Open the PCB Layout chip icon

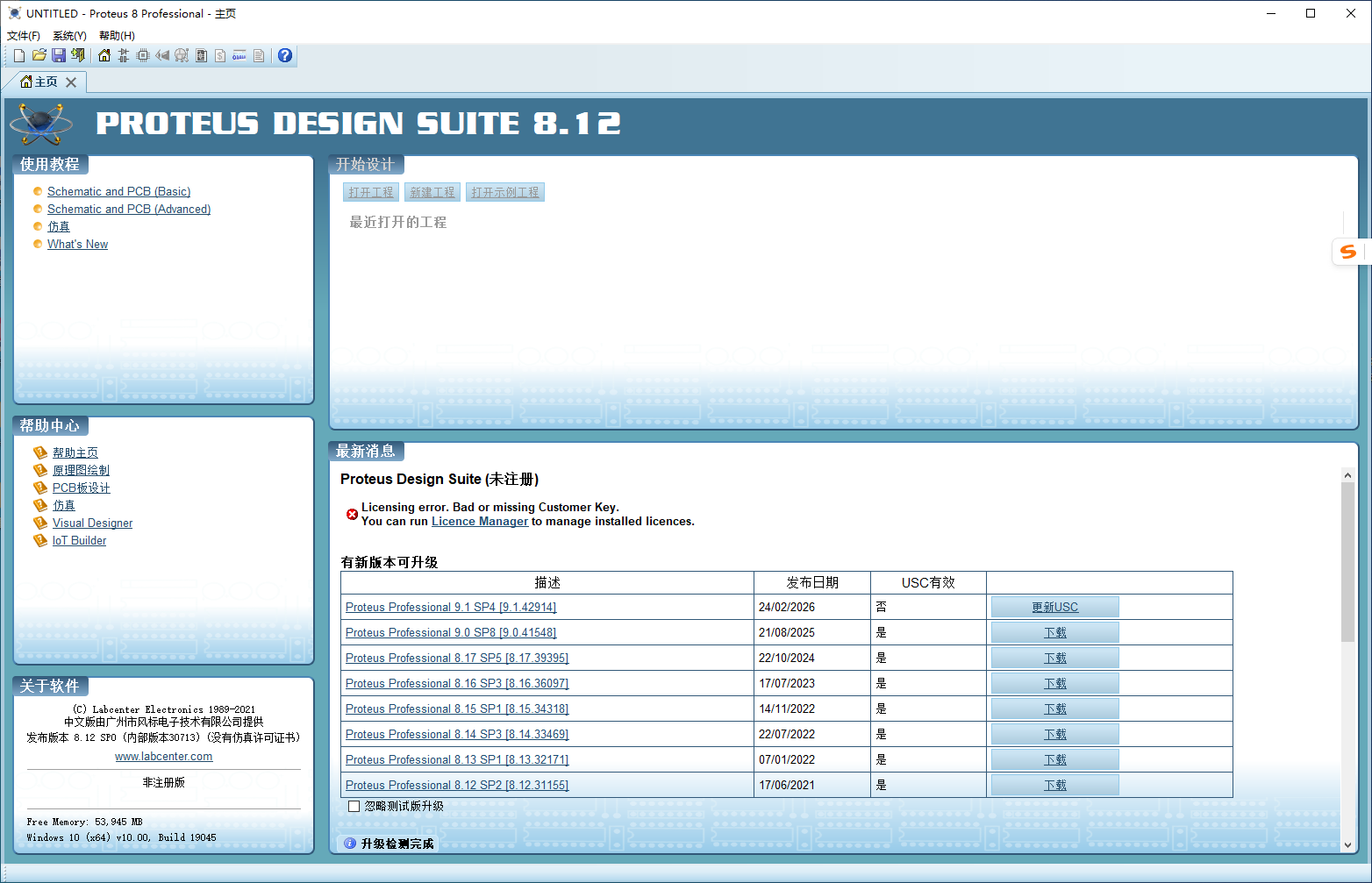pyautogui.click(x=143, y=55)
